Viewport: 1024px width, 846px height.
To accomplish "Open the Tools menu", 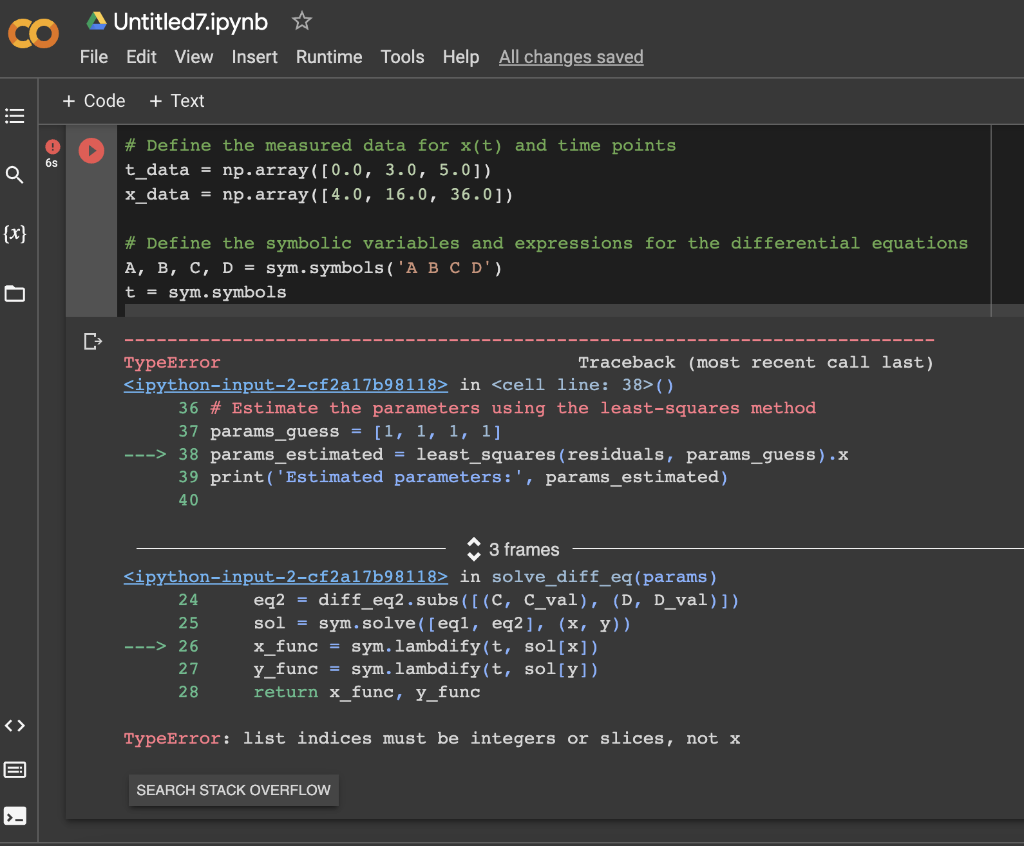I will pos(402,57).
